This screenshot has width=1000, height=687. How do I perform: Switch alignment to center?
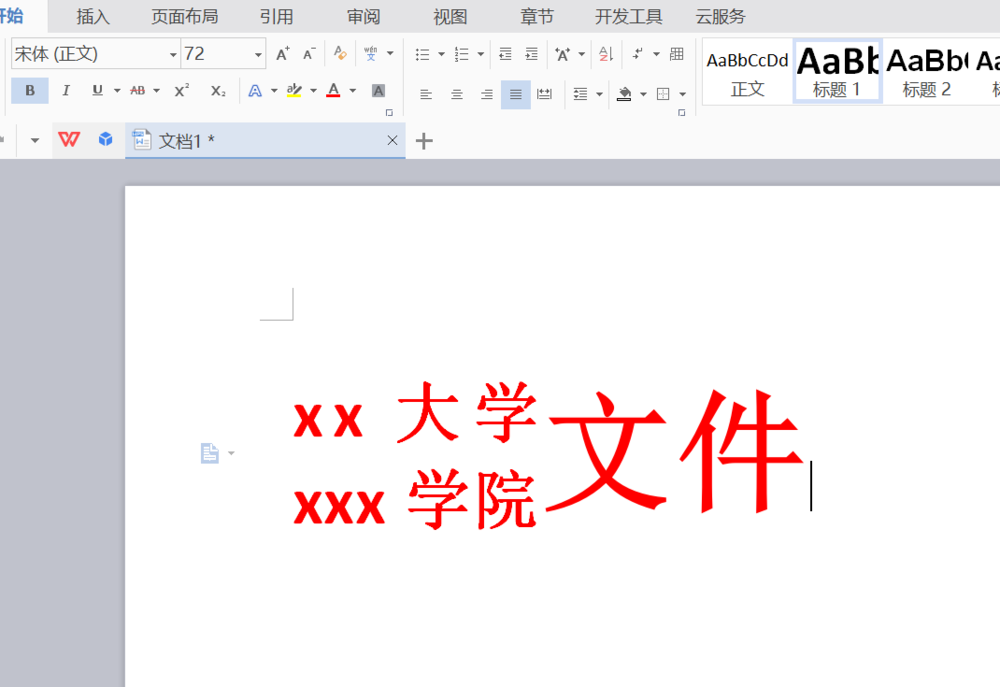[455, 92]
